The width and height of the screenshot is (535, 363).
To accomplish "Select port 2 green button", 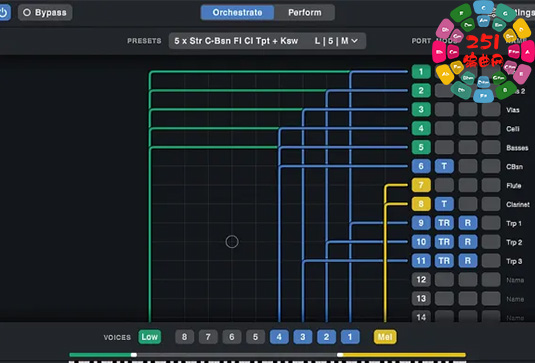I will tap(421, 91).
